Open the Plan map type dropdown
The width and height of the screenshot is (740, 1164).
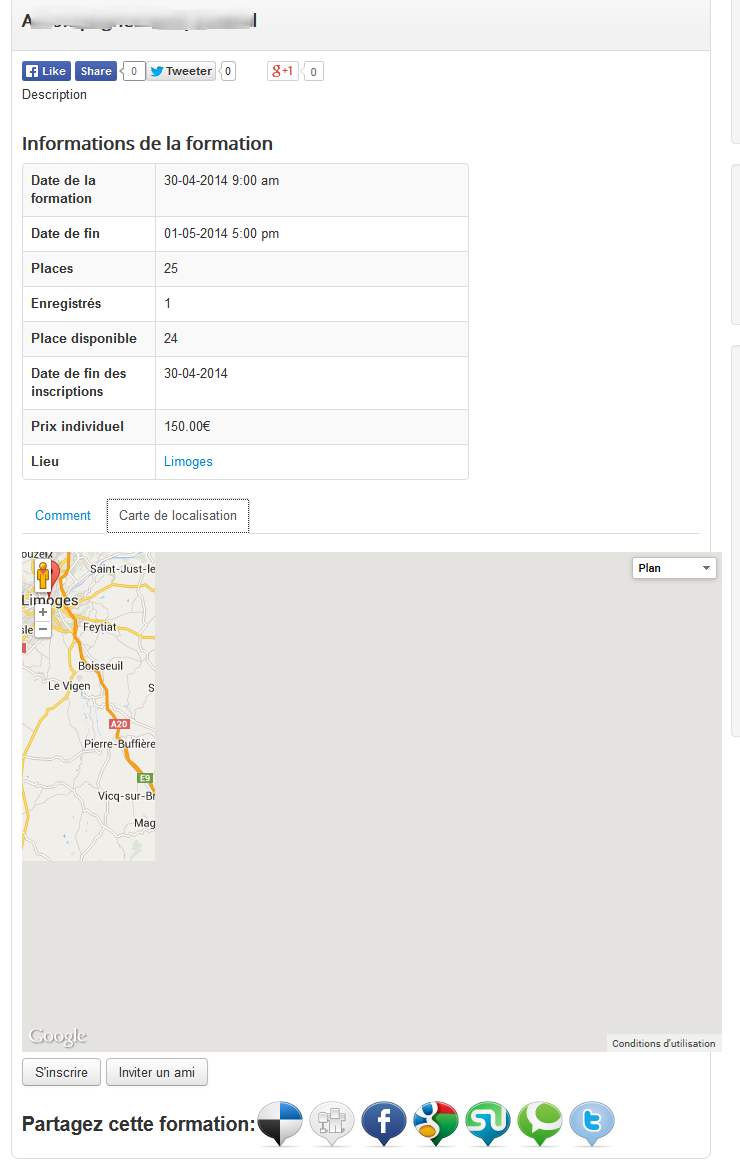pos(675,568)
